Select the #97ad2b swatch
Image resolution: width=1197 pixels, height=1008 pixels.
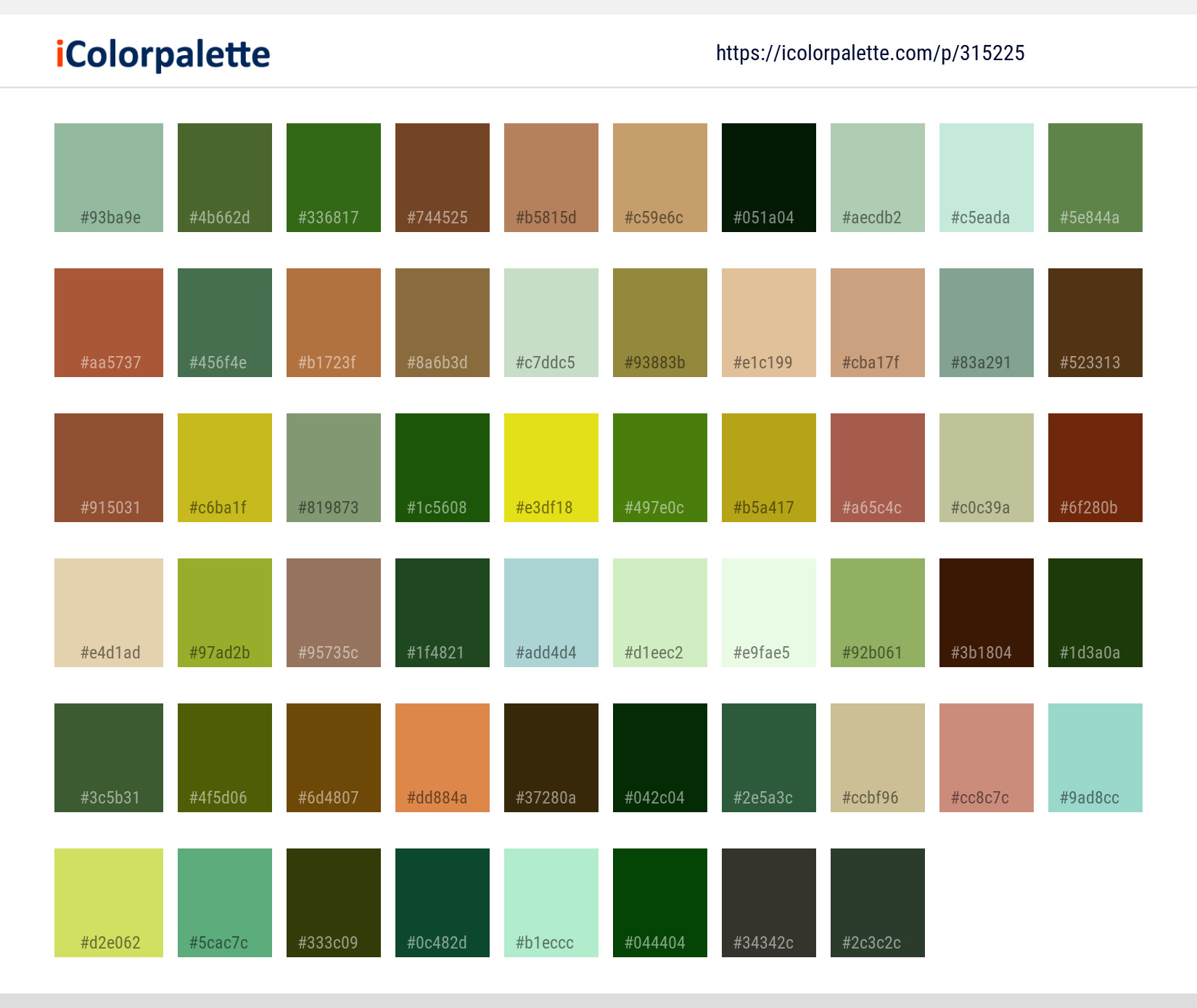pyautogui.click(x=225, y=613)
